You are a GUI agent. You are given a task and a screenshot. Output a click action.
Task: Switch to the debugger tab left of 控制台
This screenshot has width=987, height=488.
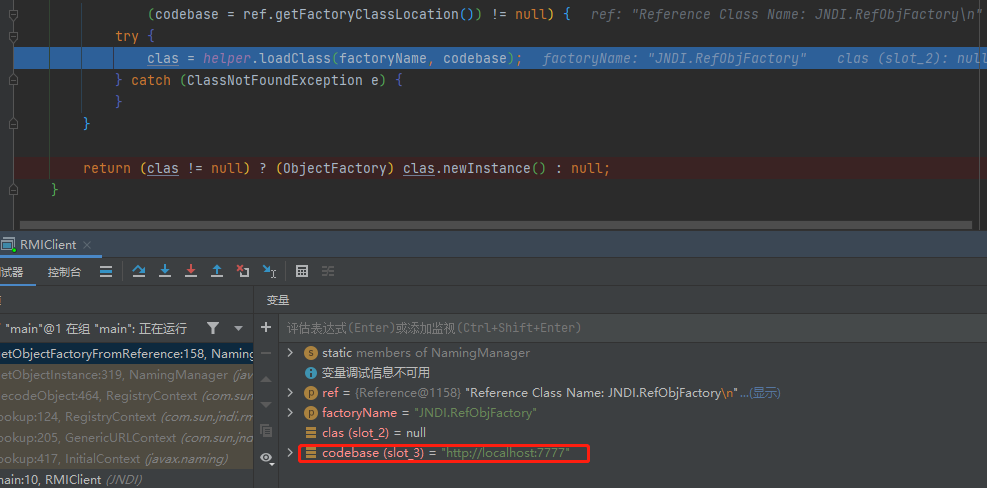click(x=11, y=272)
